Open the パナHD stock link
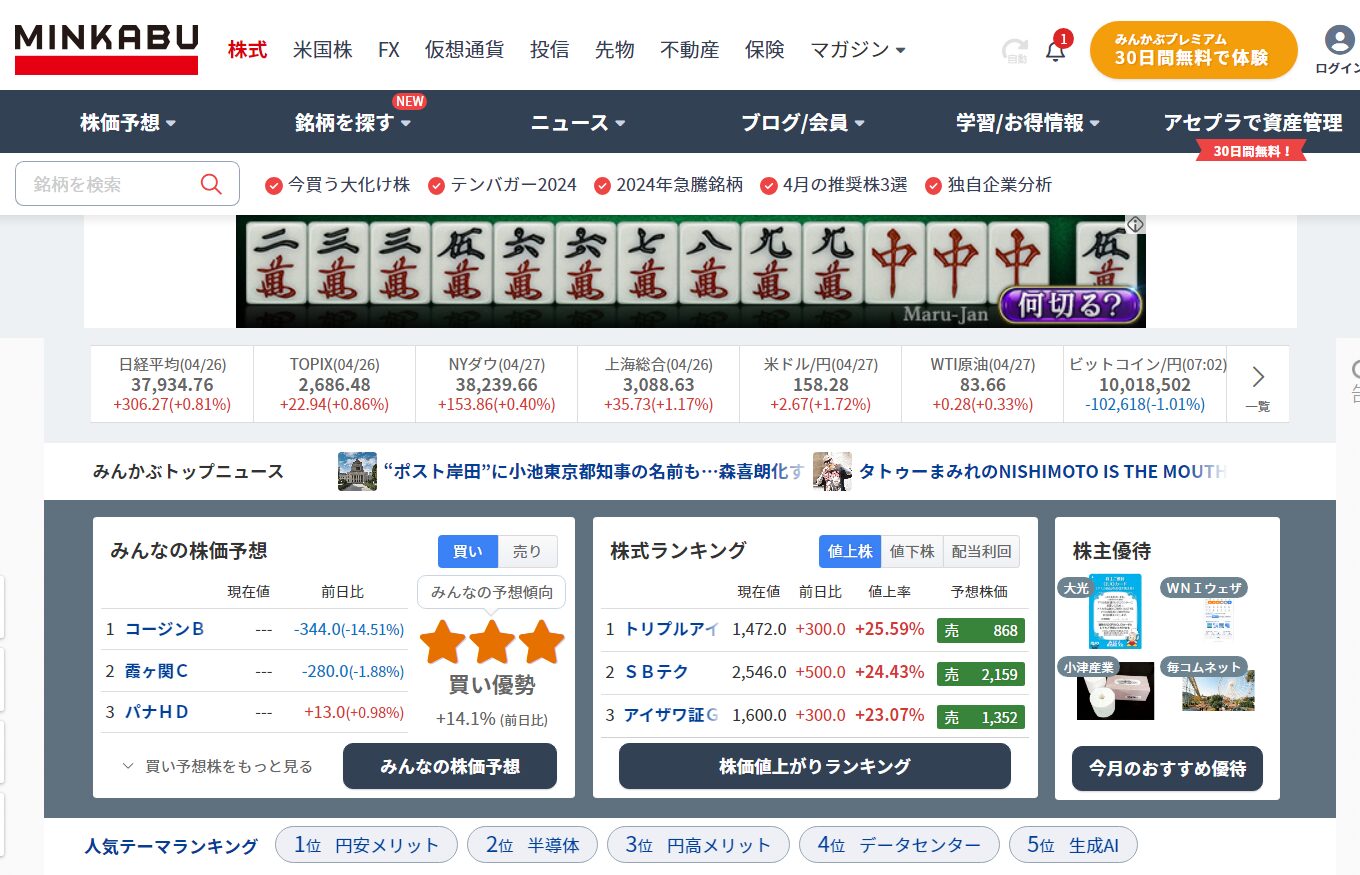Screen dimensions: 1360x875 tap(156, 712)
